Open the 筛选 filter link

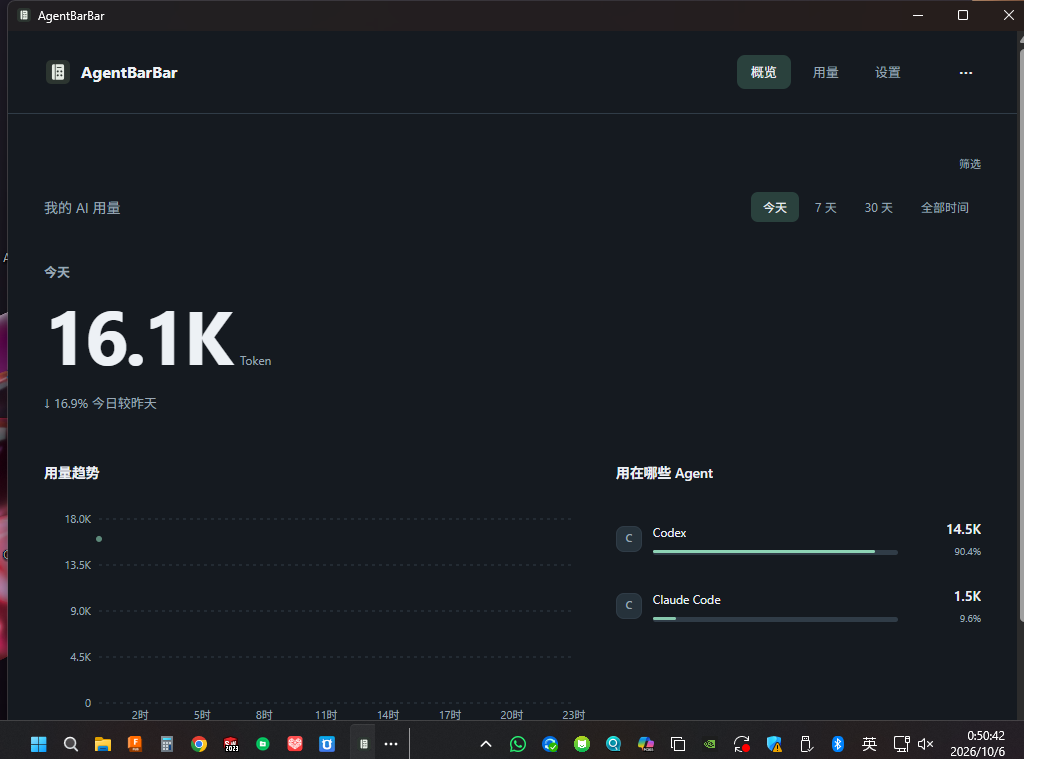point(970,164)
